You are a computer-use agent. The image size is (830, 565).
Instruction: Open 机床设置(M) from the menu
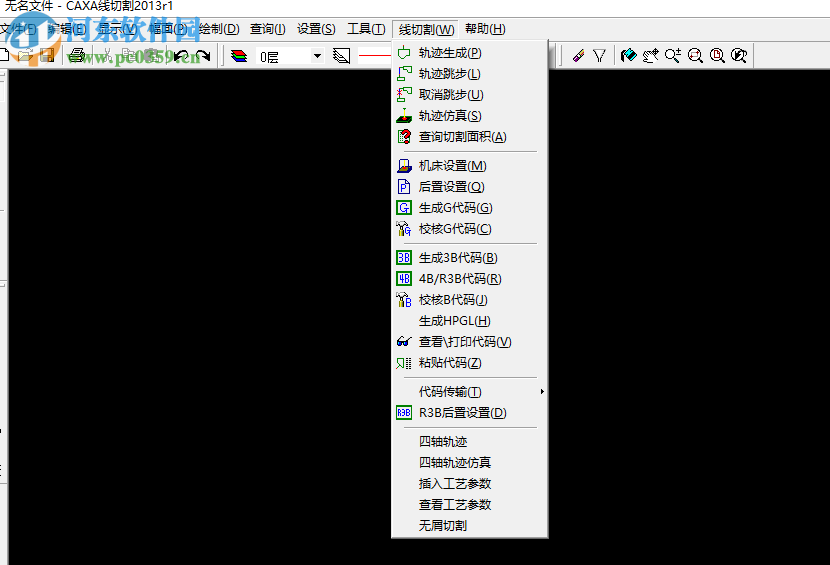pos(470,166)
